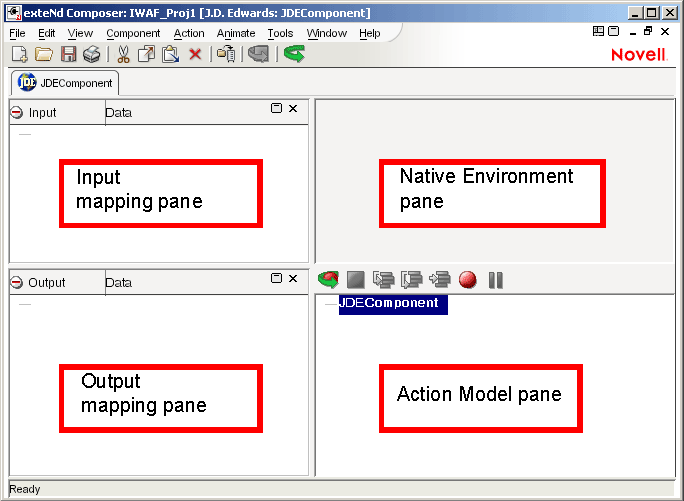Maximize the Input mapping pane
Image resolution: width=684 pixels, height=501 pixels.
[277, 108]
